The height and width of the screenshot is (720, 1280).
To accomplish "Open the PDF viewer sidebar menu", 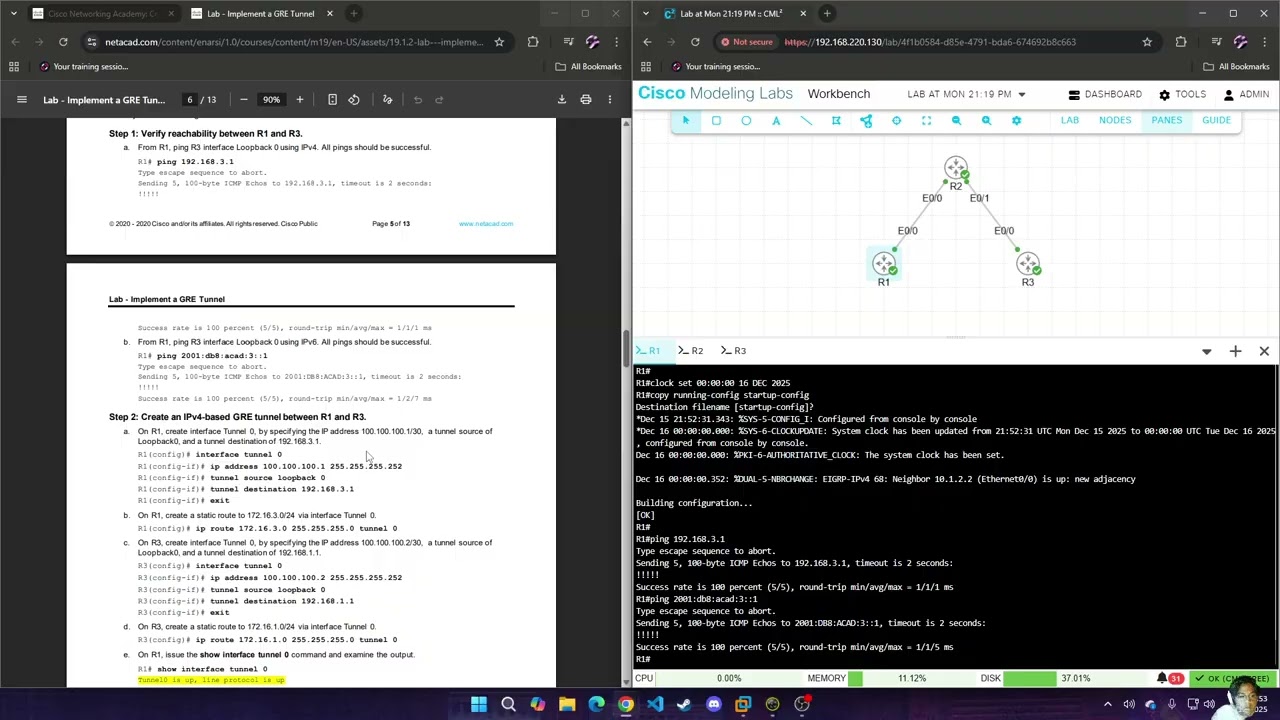I will [x=21, y=99].
